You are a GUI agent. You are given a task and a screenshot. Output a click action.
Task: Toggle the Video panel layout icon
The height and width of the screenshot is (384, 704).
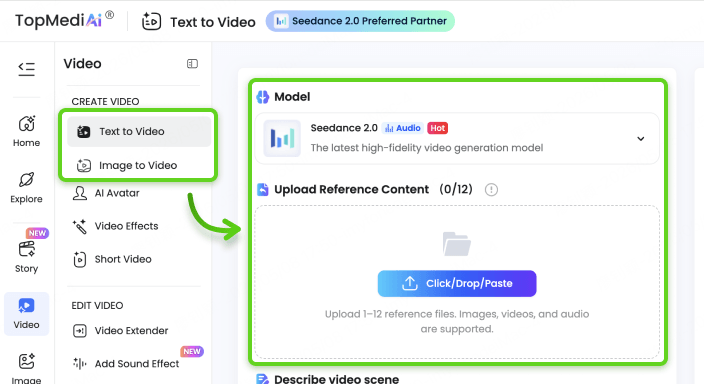click(192, 64)
